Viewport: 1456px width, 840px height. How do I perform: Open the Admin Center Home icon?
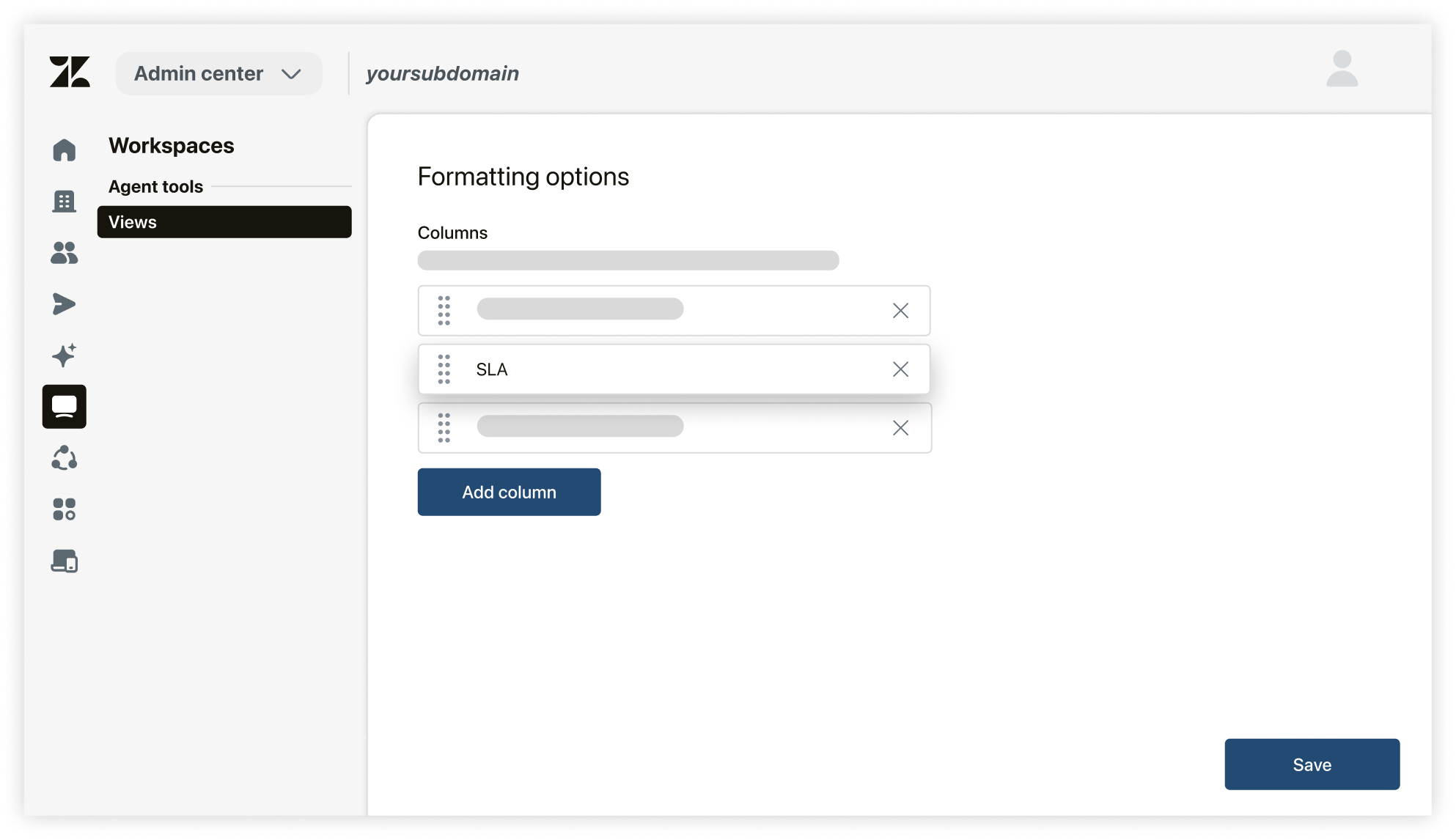(65, 150)
